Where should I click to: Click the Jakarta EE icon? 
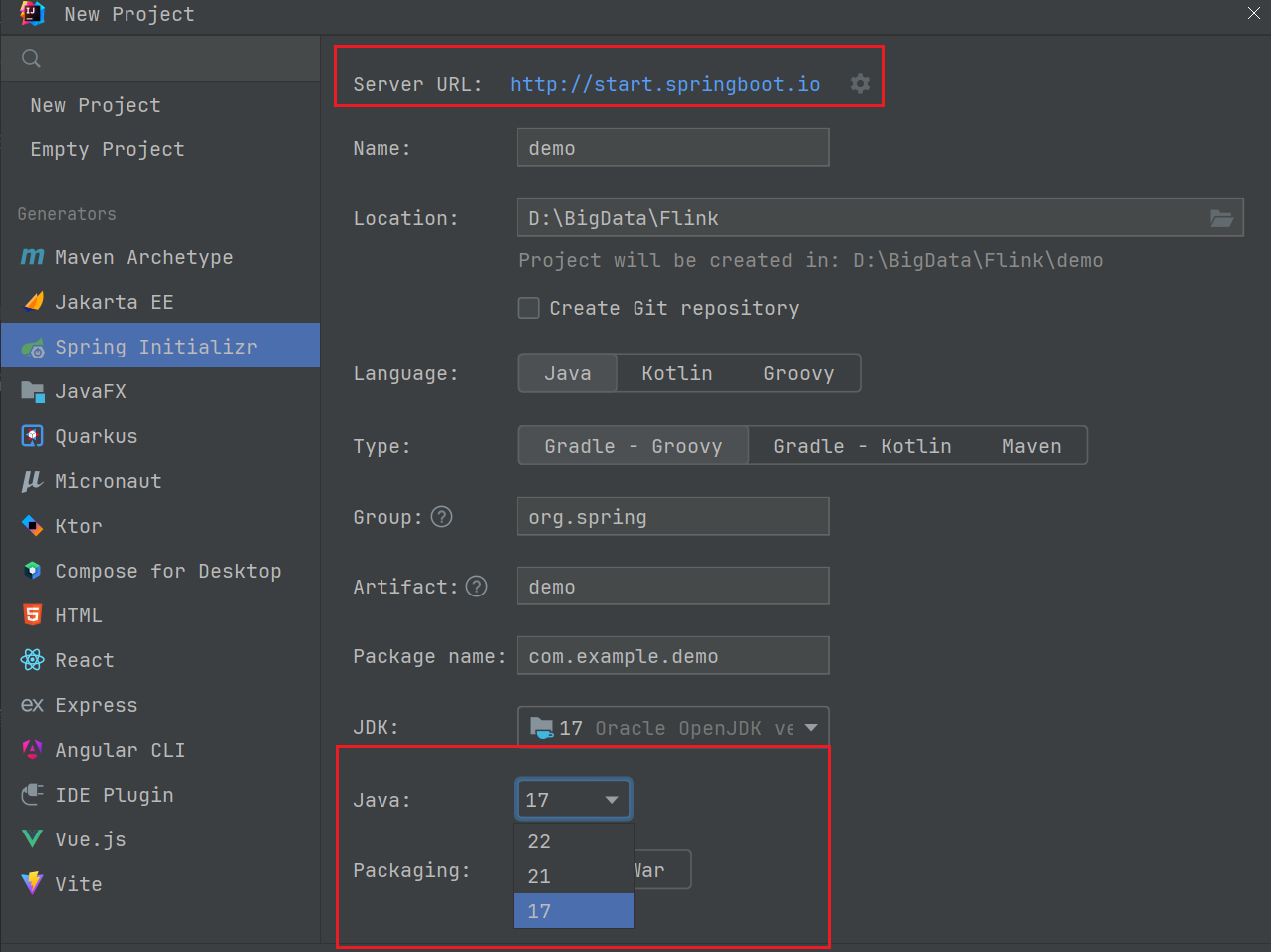[x=33, y=301]
